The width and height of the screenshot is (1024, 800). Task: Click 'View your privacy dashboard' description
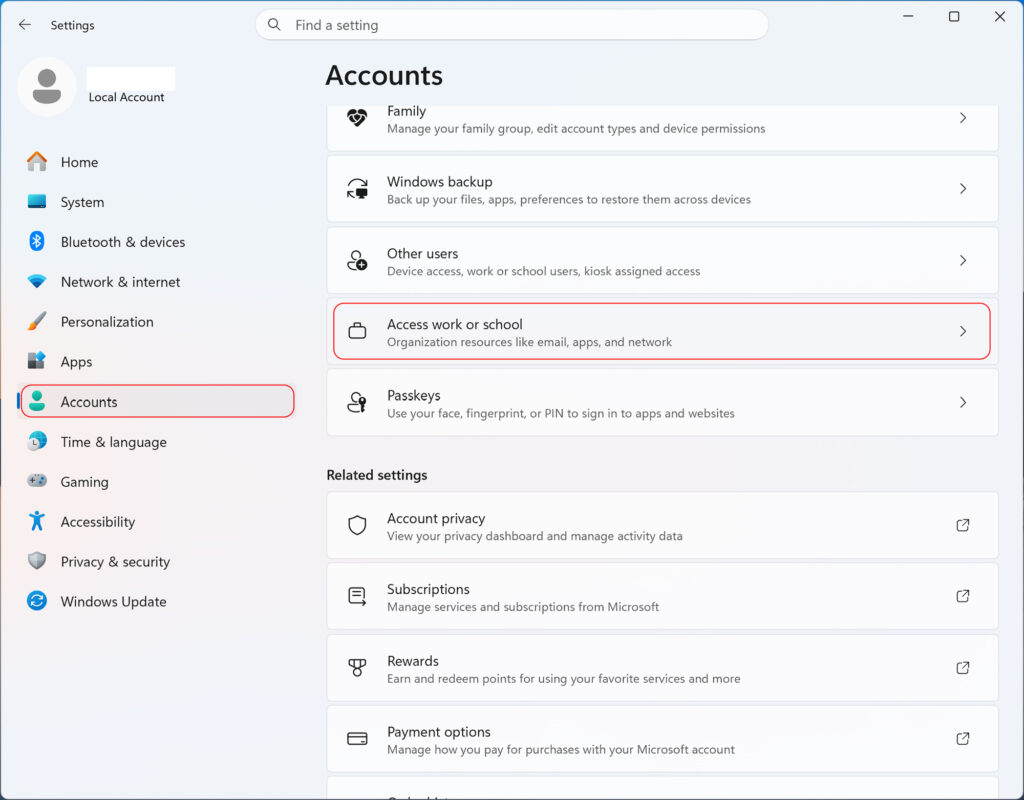[535, 536]
